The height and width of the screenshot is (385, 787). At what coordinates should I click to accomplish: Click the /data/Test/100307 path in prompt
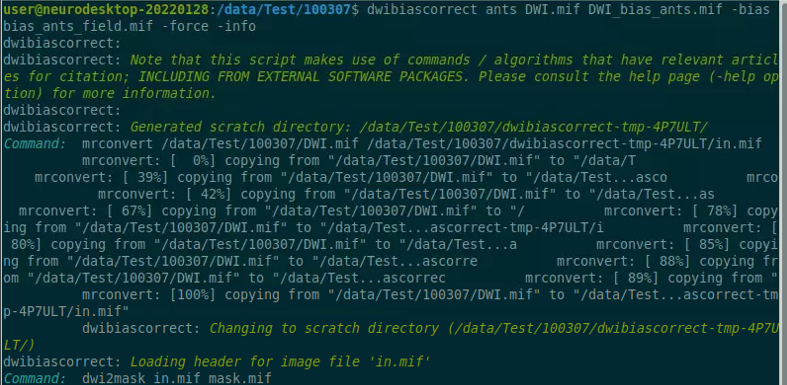(283, 9)
